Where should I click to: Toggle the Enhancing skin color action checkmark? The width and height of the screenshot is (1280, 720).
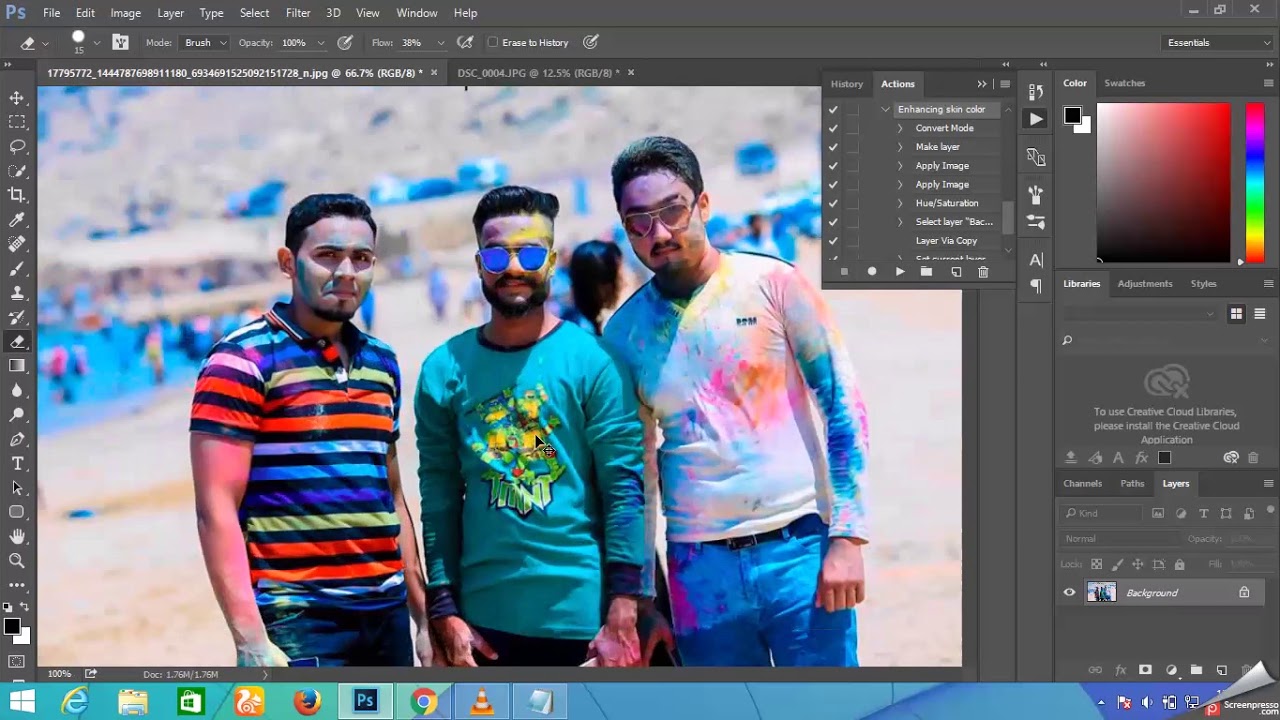833,109
